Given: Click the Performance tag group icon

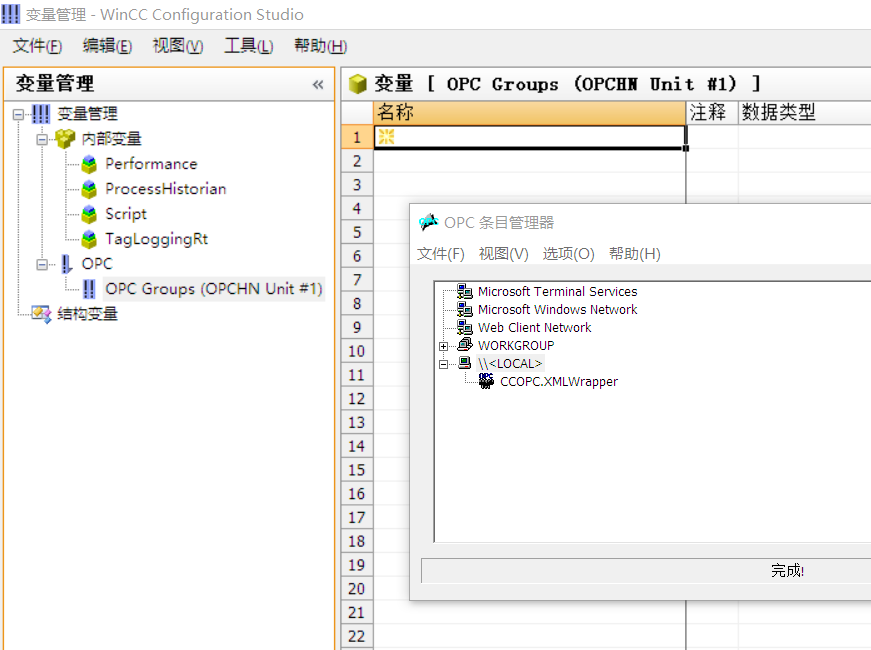Looking at the screenshot, I should click(89, 164).
